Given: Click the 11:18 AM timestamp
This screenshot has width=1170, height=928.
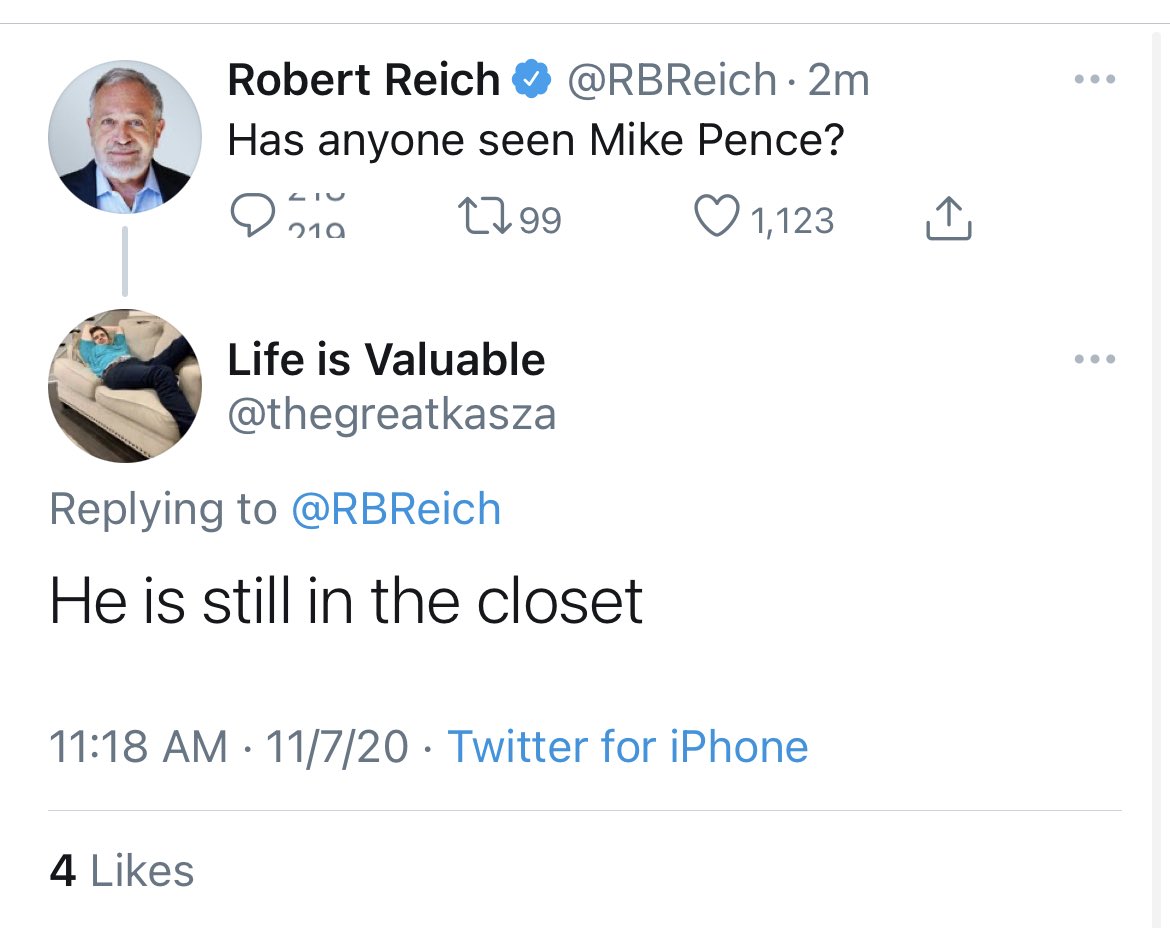Looking at the screenshot, I should [x=139, y=746].
